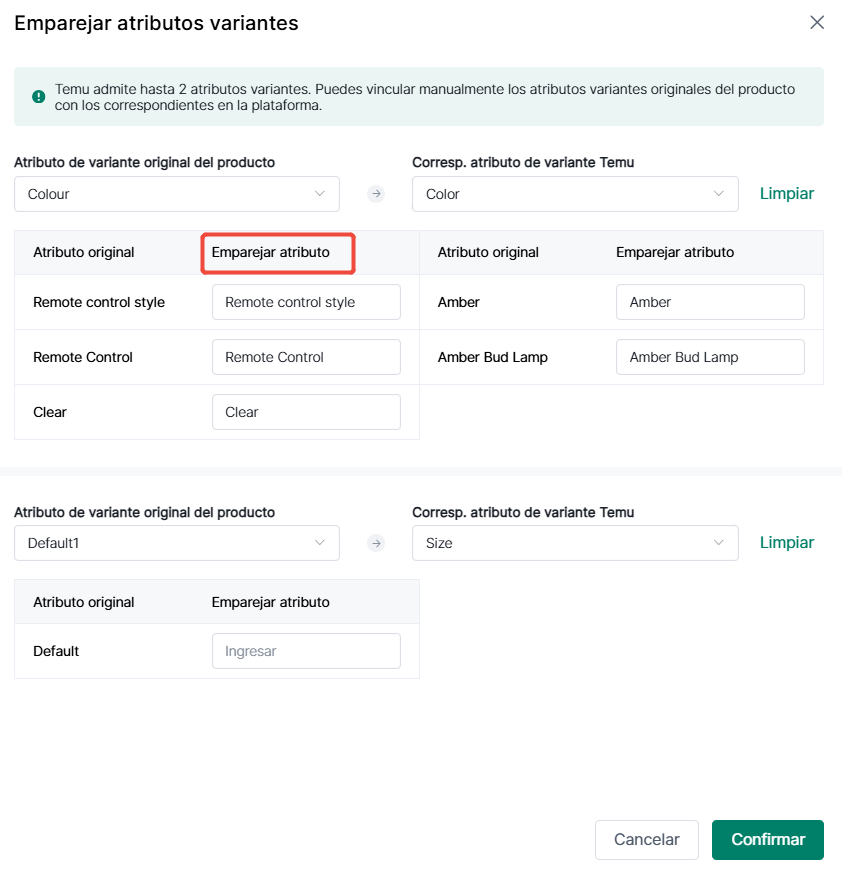Expand the Default1 variant dropdown
Image resolution: width=842 pixels, height=875 pixels.
click(x=177, y=543)
